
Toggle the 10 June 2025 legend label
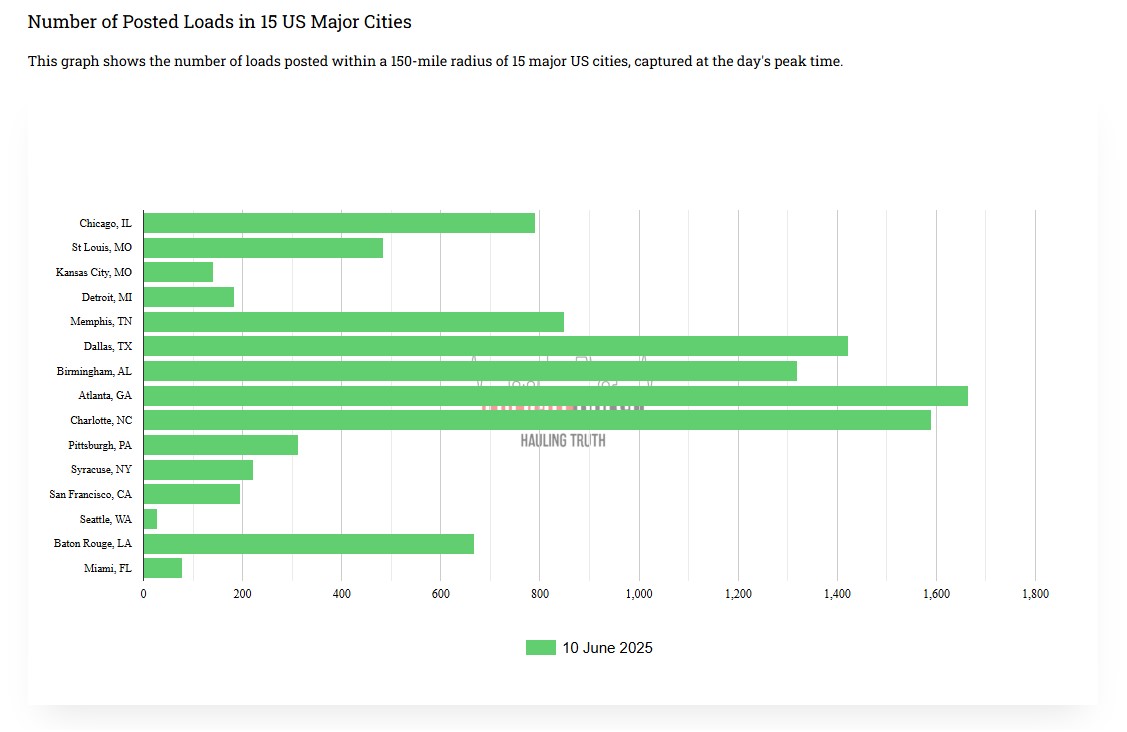[607, 648]
